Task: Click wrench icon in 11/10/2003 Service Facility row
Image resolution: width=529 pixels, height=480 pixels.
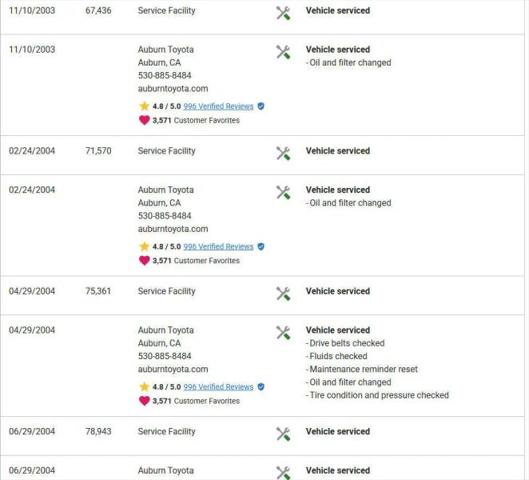Action: (x=283, y=13)
